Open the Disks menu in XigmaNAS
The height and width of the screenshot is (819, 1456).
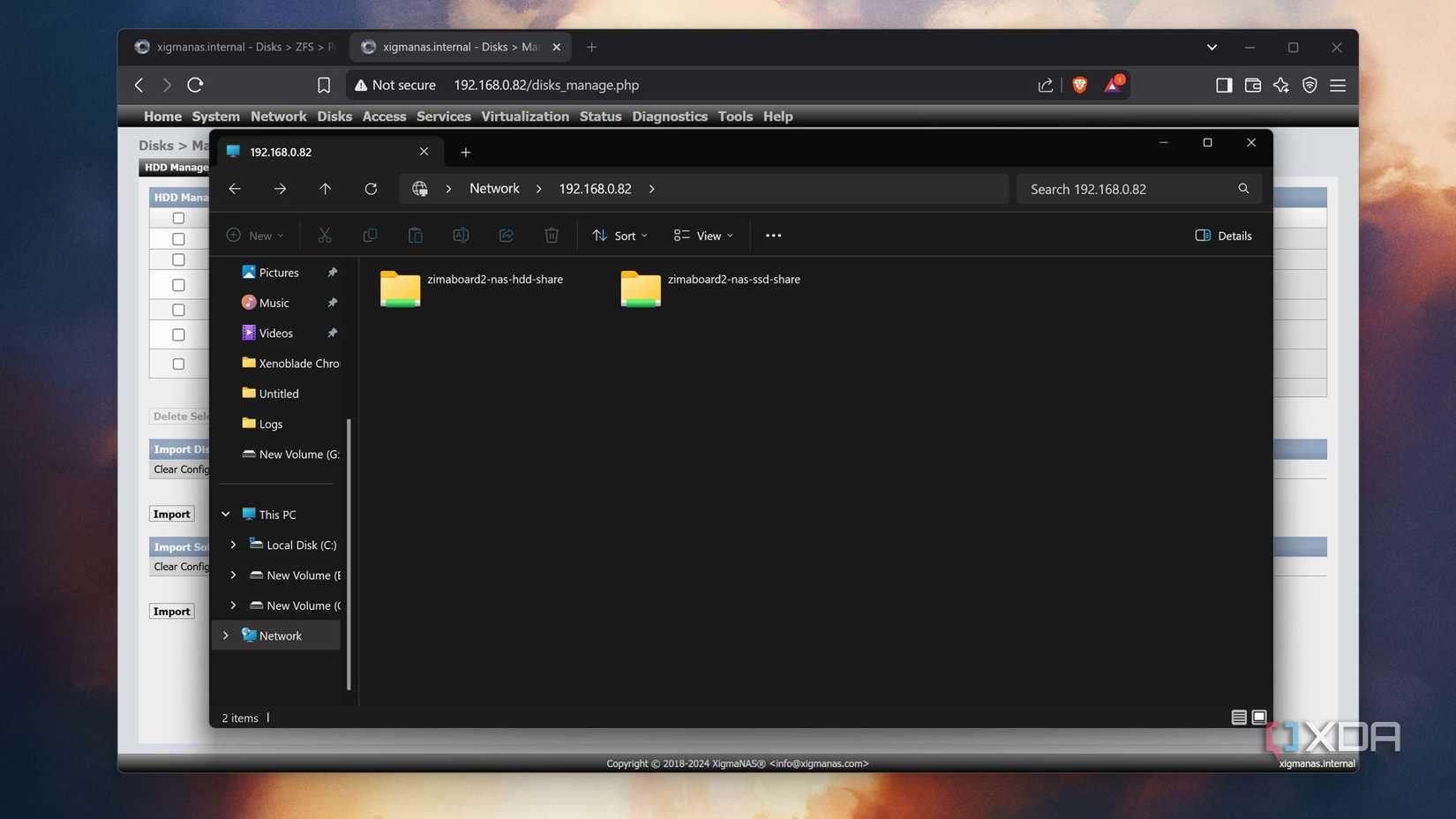pyautogui.click(x=334, y=116)
